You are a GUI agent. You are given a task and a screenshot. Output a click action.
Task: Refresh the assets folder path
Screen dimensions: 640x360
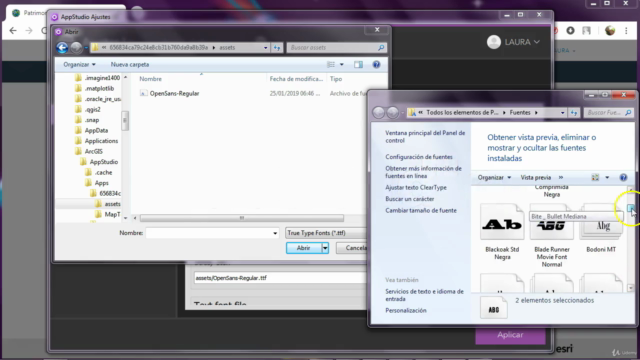(x=277, y=48)
